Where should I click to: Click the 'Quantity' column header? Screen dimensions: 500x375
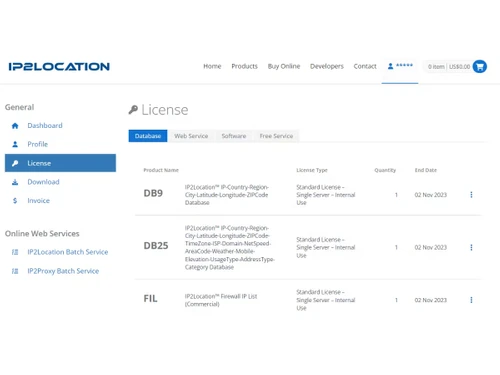pos(385,170)
